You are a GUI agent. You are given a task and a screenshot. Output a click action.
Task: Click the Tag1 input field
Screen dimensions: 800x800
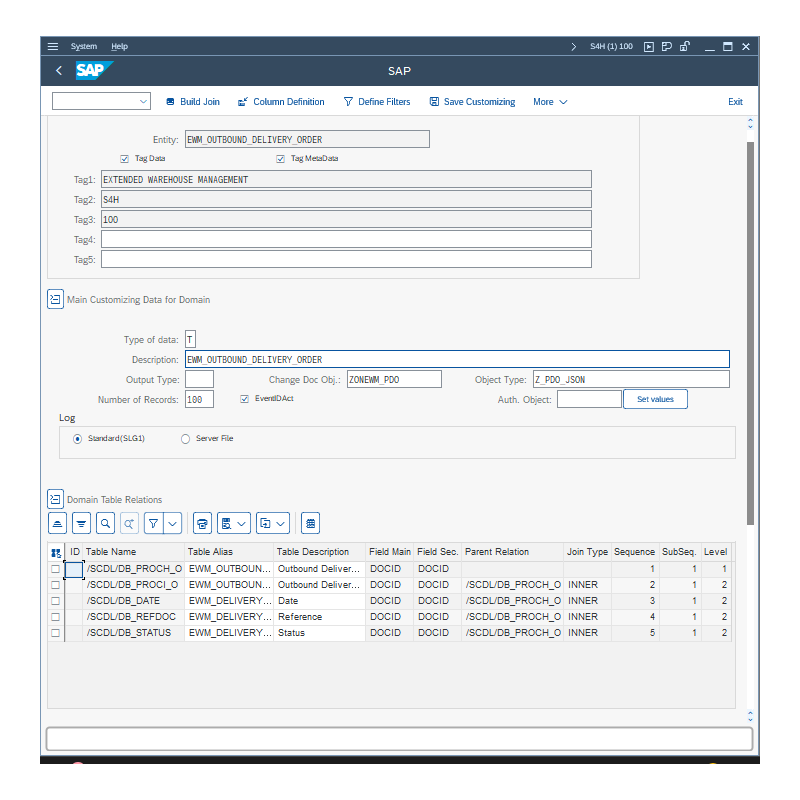[345, 179]
